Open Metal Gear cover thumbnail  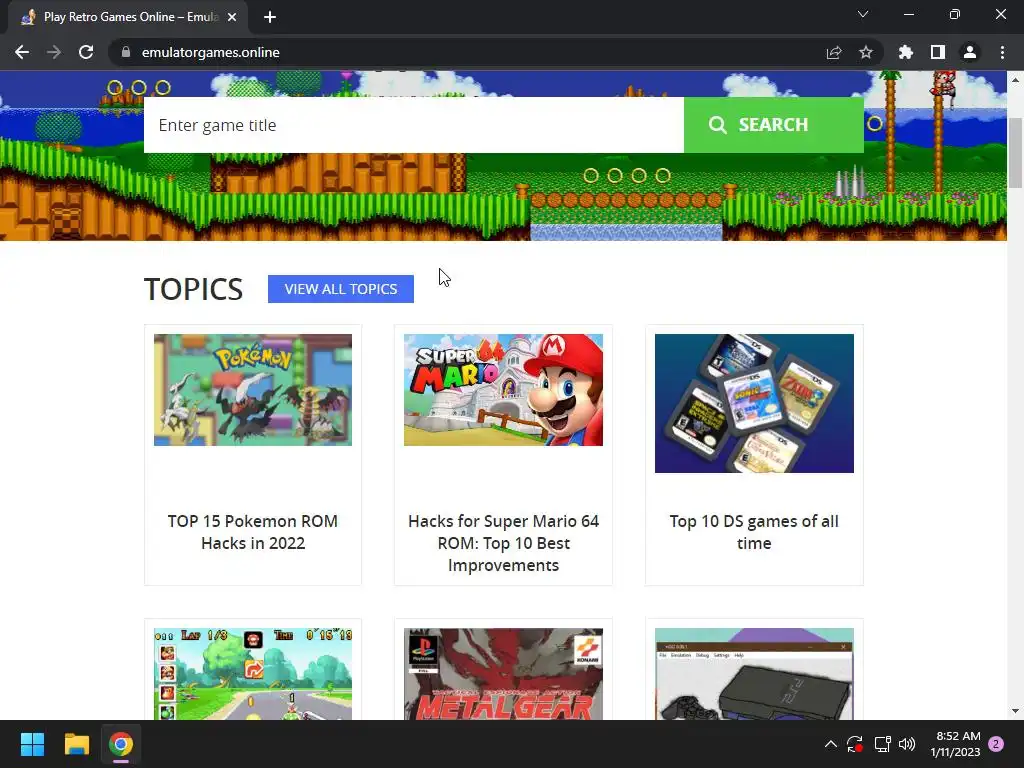point(504,674)
